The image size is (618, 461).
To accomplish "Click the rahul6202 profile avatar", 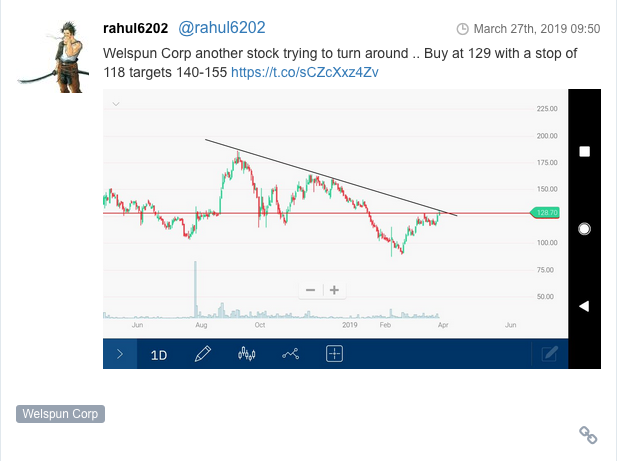I will pyautogui.click(x=53, y=57).
